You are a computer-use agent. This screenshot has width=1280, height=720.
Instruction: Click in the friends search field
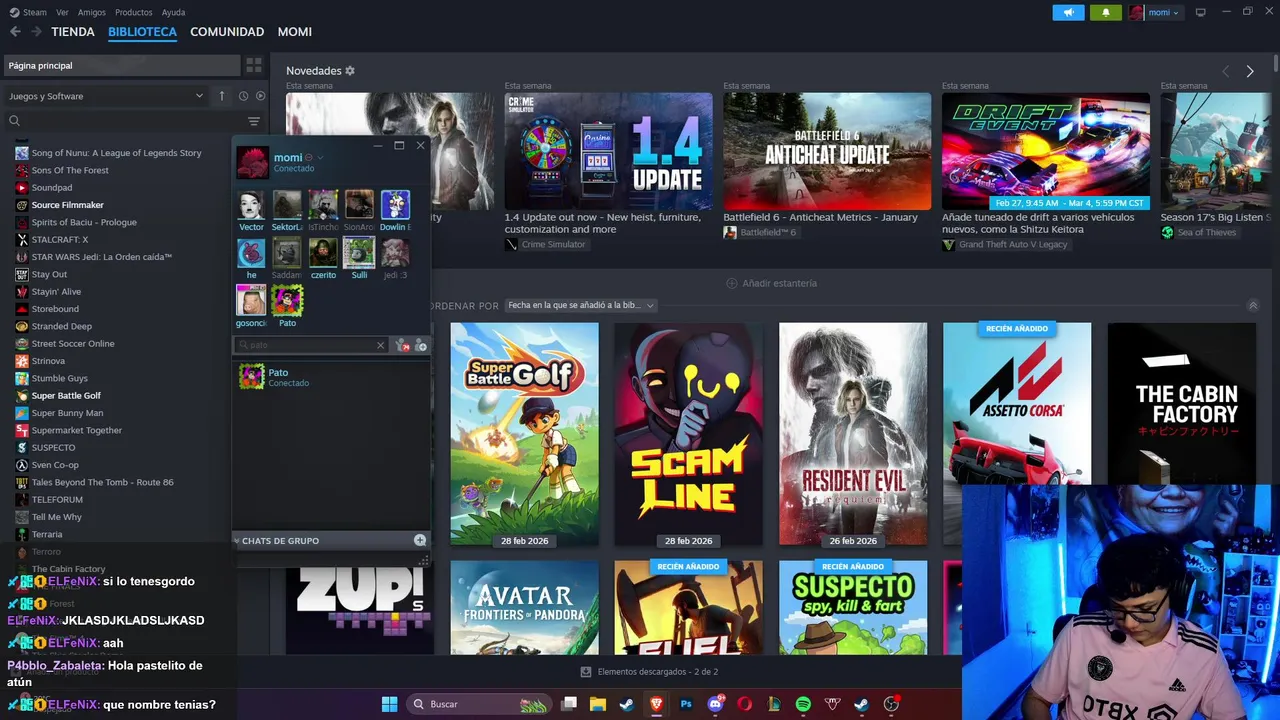[311, 345]
